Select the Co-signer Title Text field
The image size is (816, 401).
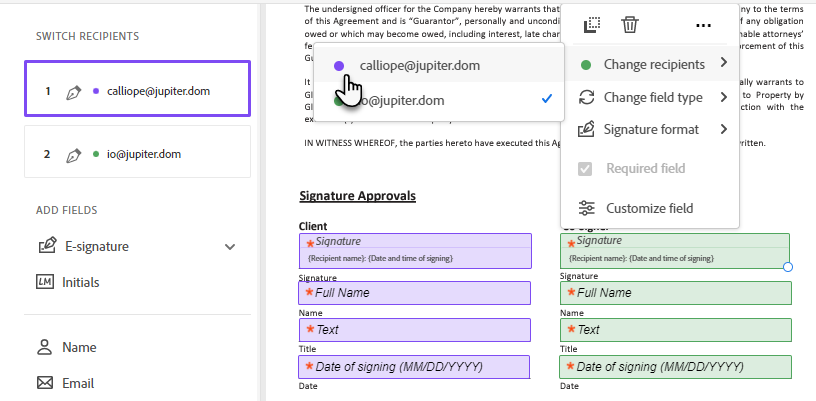click(675, 330)
